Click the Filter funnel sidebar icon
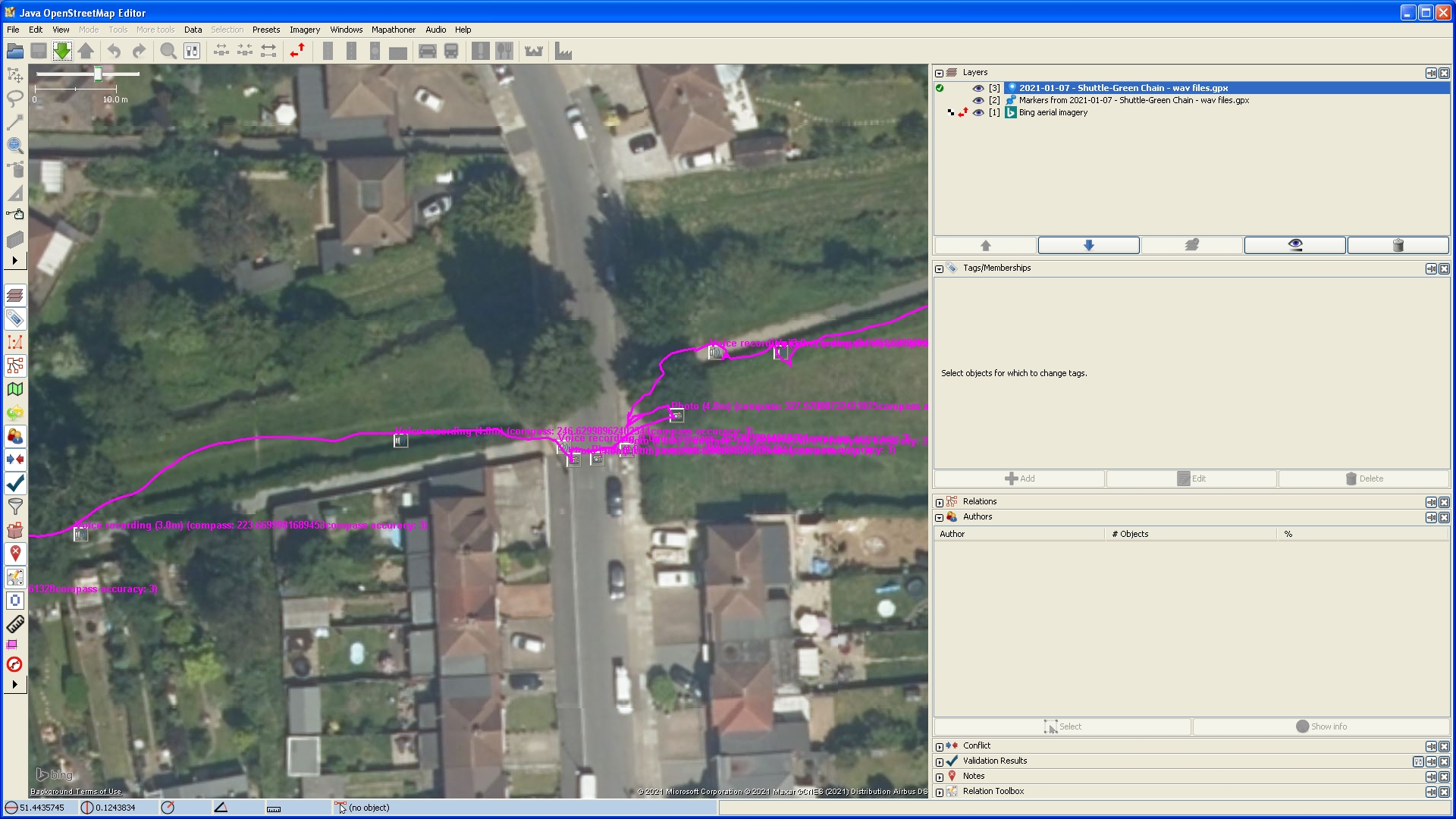Screen dimensions: 1456x819 15,507
